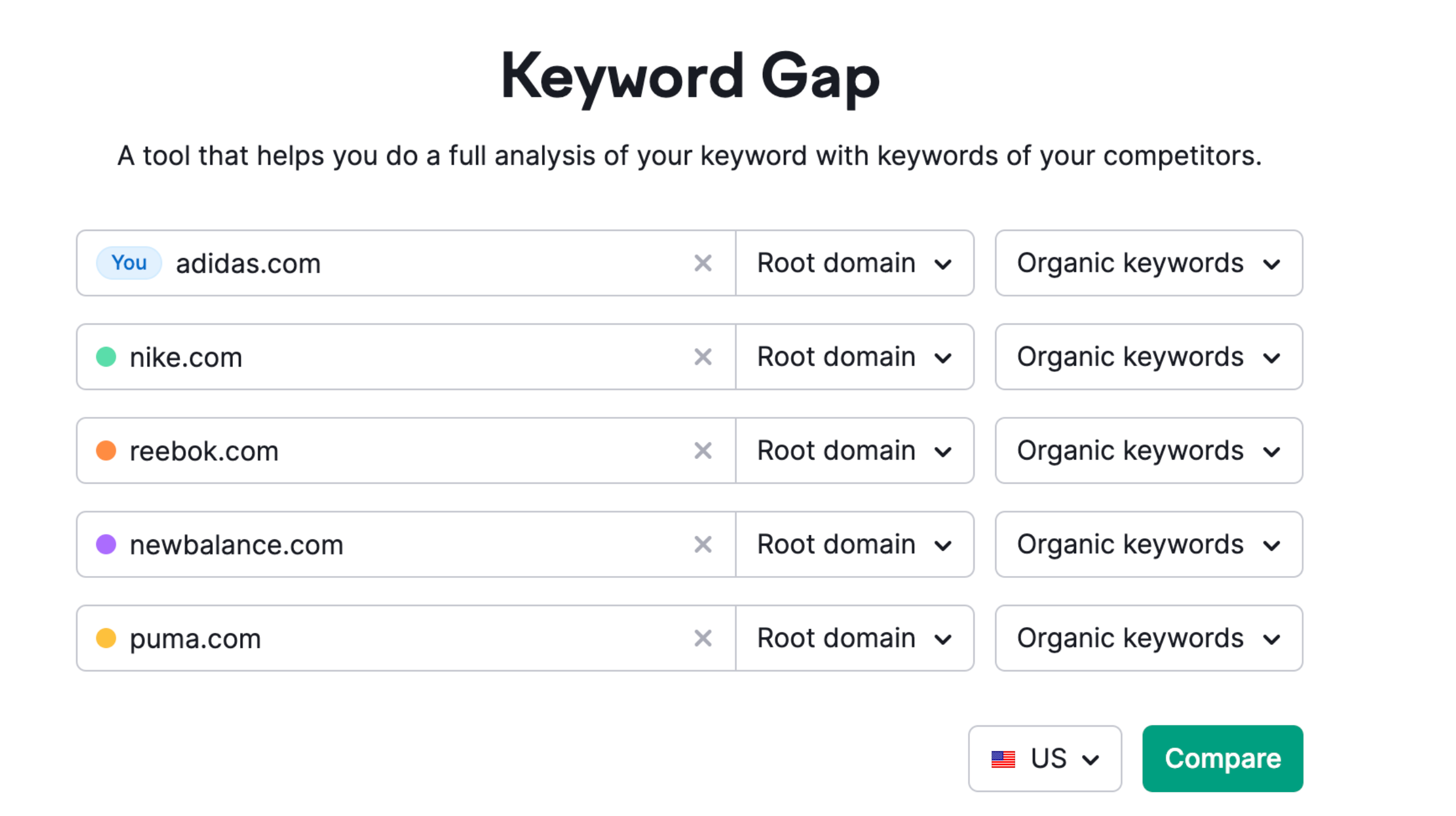
Task: Clear the newbalance.com competitor field
Action: [703, 544]
